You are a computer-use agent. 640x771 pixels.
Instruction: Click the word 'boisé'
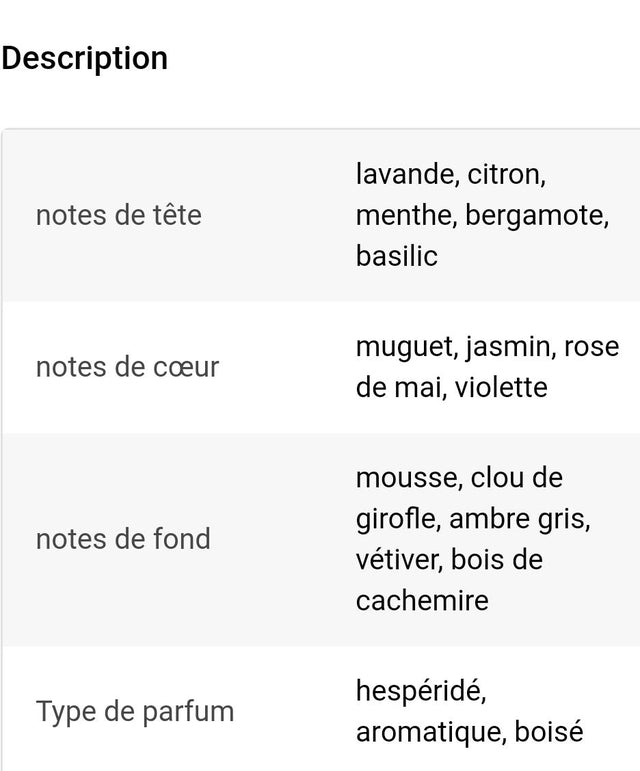pyautogui.click(x=549, y=731)
